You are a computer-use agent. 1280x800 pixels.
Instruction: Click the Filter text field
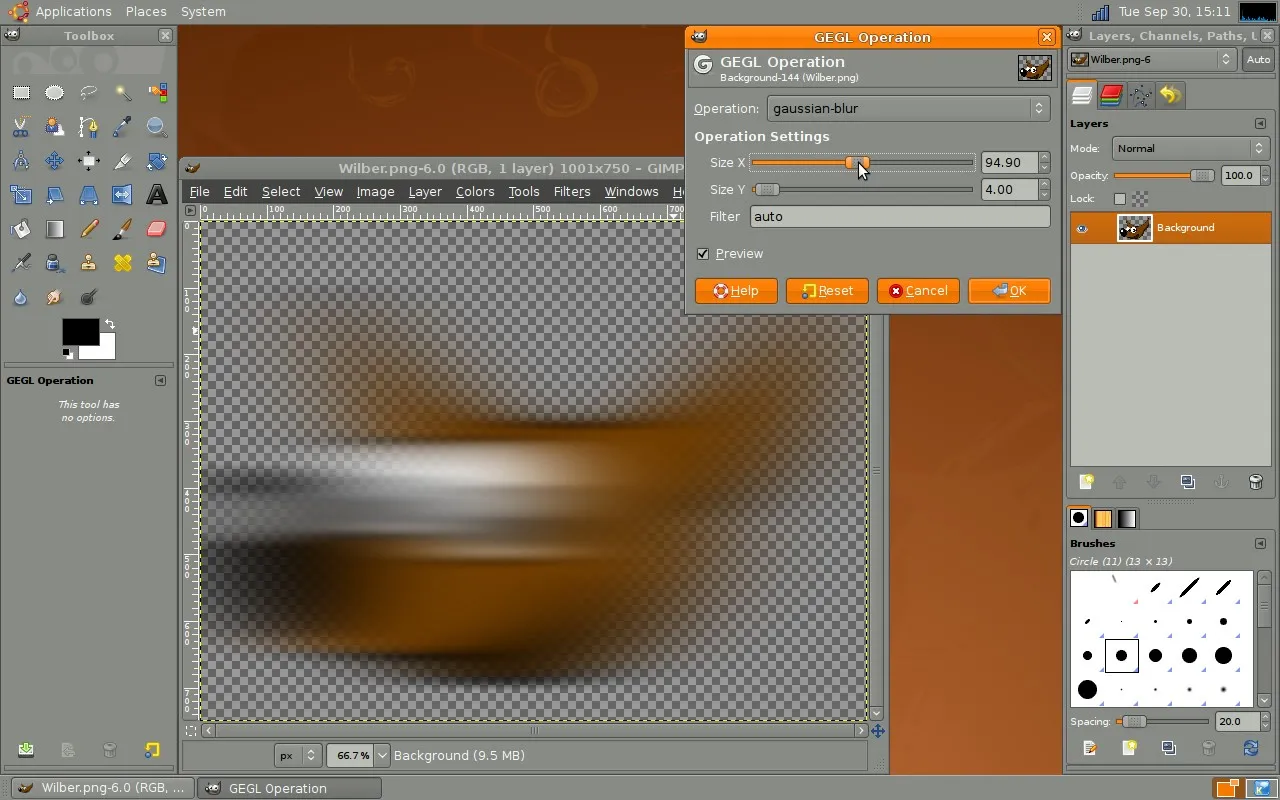[x=899, y=217]
